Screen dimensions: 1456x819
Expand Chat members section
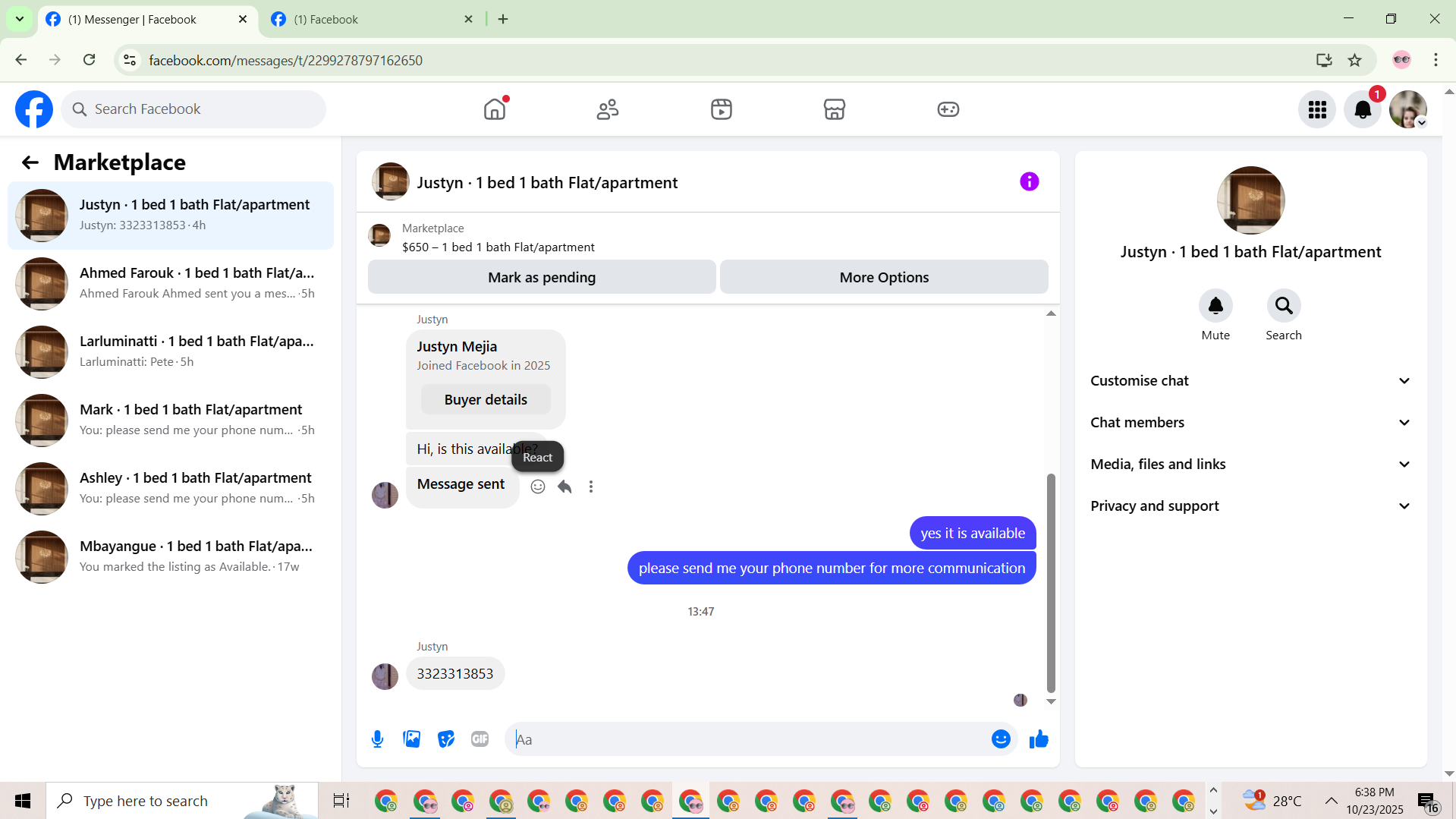pos(1250,423)
